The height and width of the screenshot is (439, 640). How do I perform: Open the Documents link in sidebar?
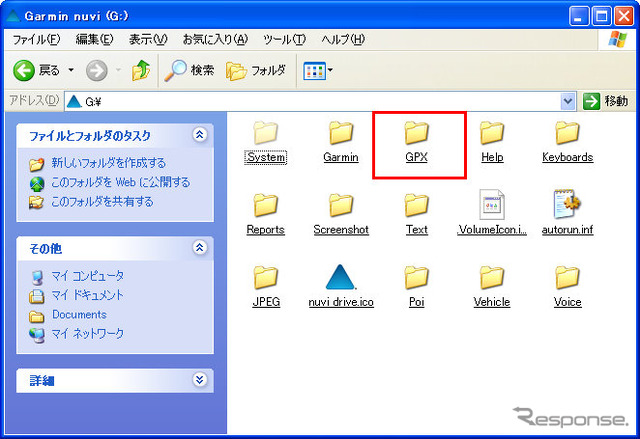pos(79,315)
